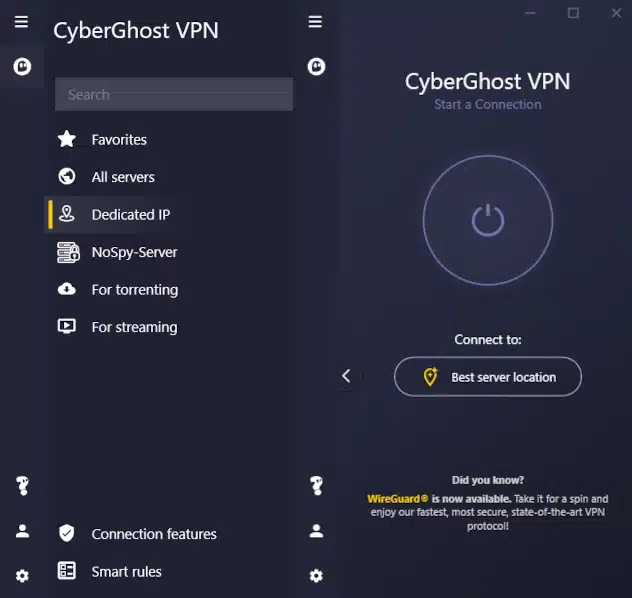Open settings gear in left sidebar
The width and height of the screenshot is (632, 598).
22,576
